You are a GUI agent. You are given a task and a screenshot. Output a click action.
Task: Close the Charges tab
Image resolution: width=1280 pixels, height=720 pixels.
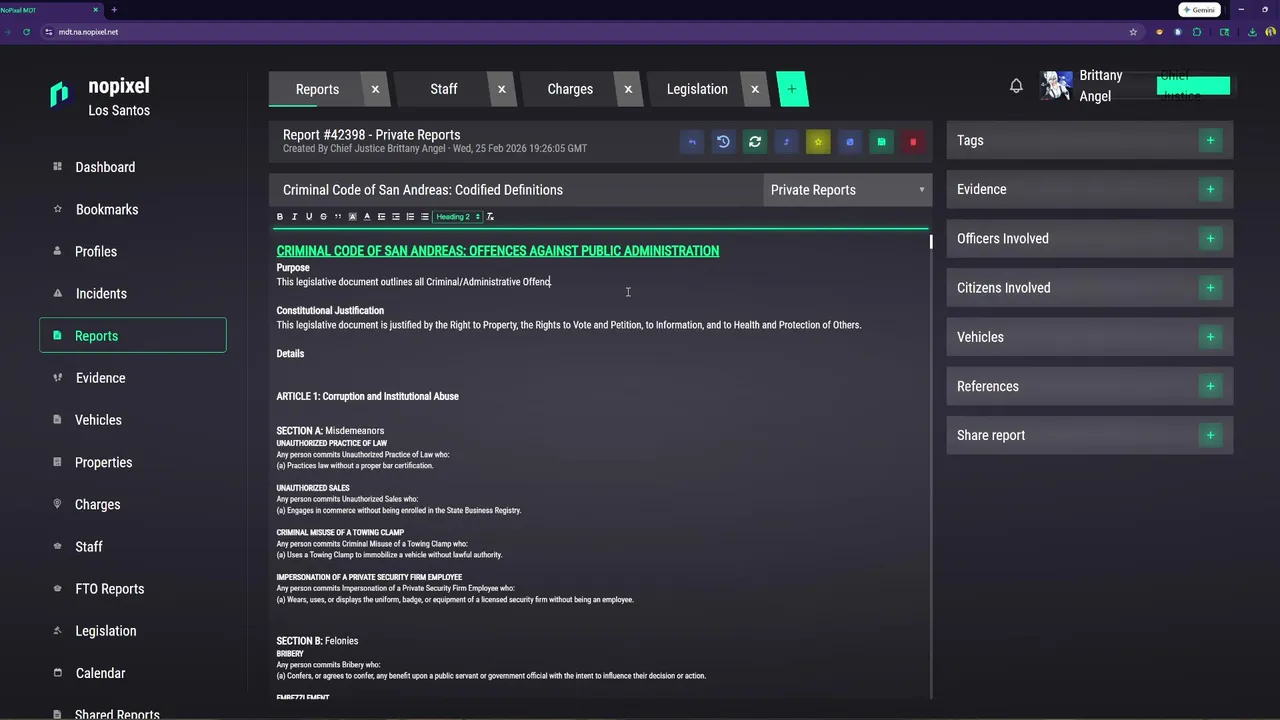628,89
